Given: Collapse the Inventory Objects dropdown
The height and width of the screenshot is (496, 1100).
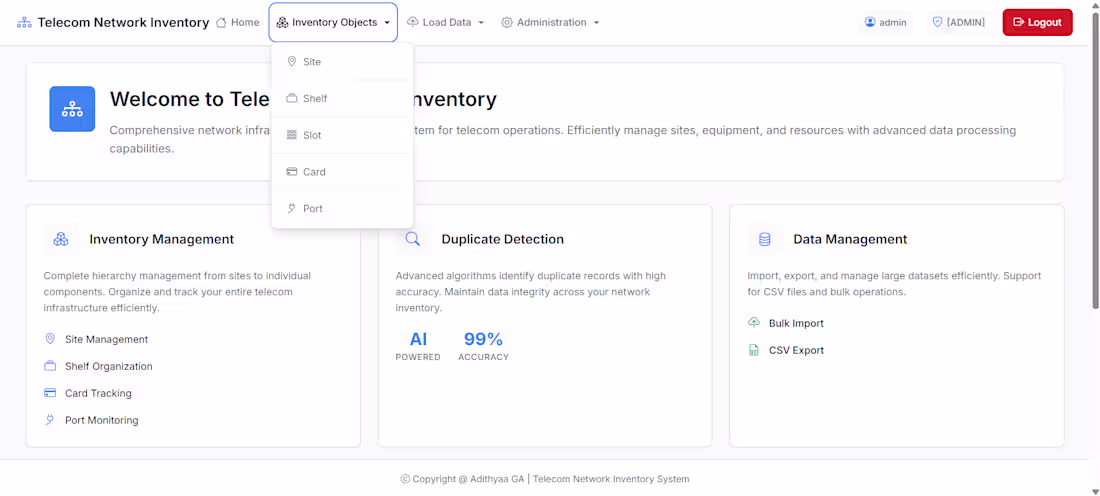Looking at the screenshot, I should point(333,22).
